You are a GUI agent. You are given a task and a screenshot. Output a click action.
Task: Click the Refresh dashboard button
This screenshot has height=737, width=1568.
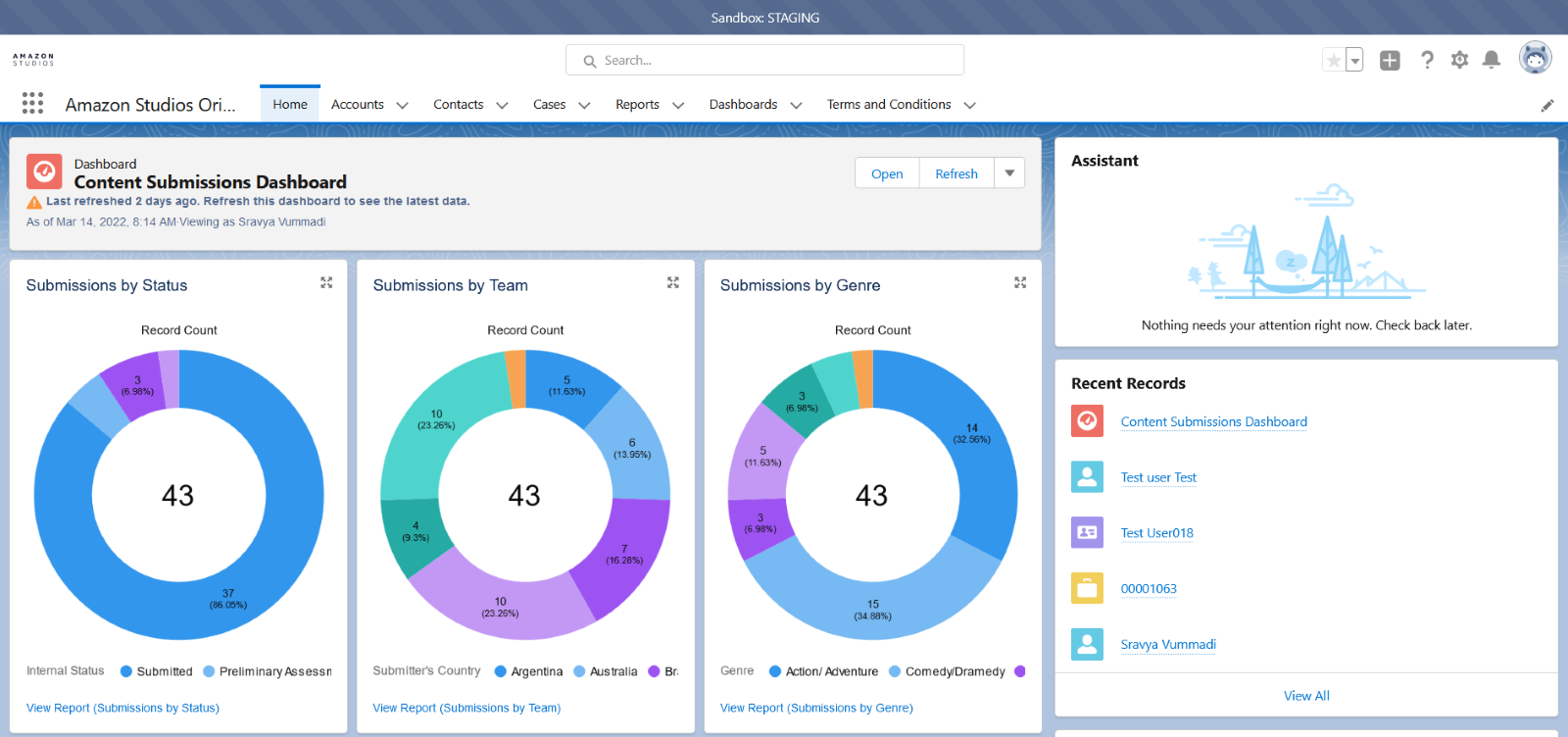click(x=956, y=173)
